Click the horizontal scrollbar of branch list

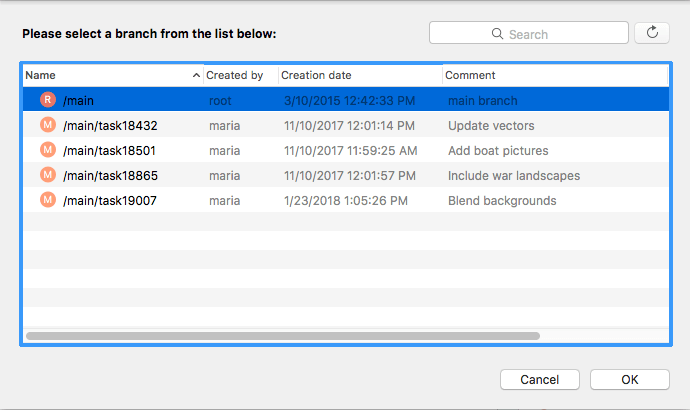283,336
